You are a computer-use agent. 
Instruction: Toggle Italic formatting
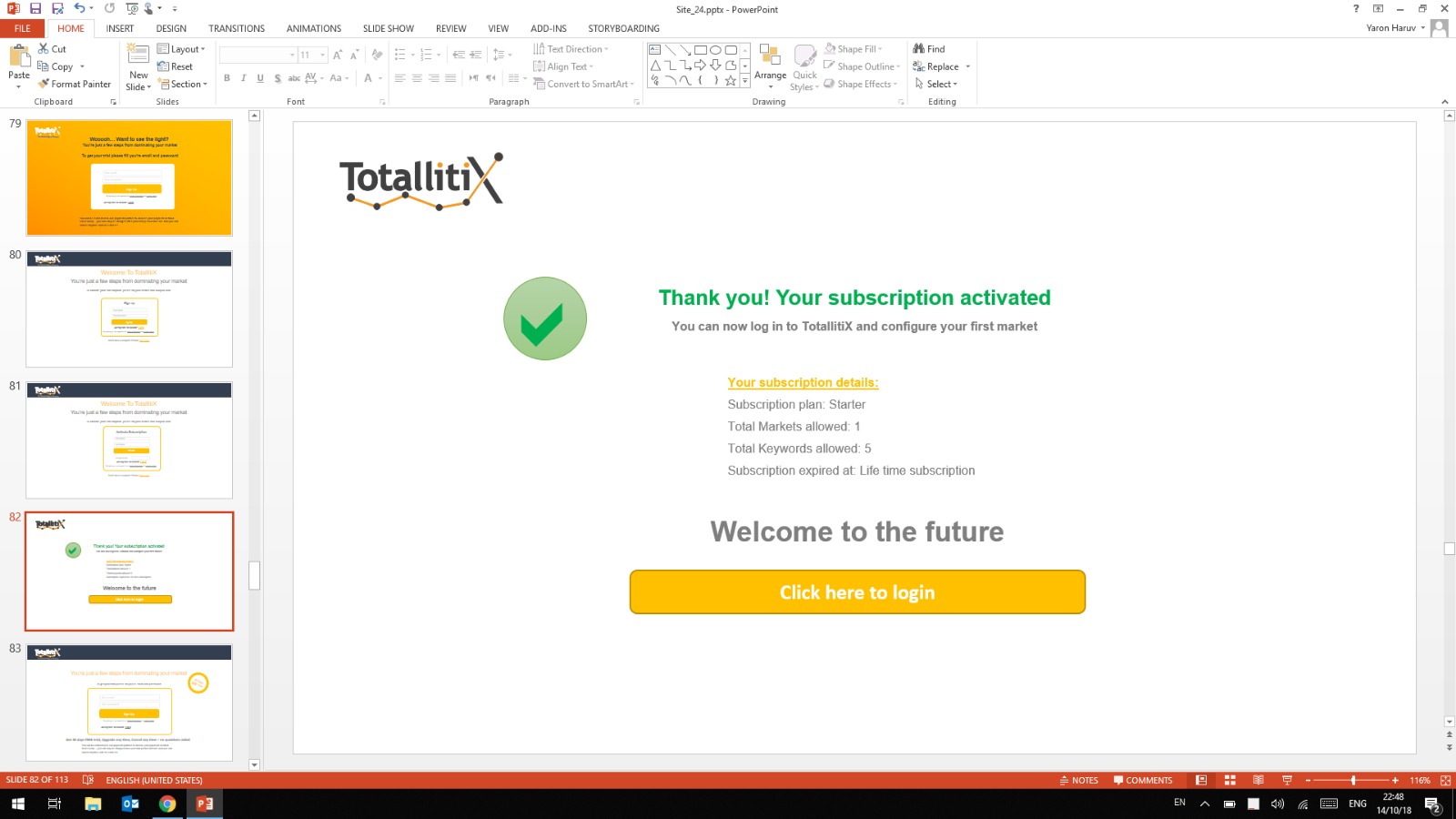point(244,78)
